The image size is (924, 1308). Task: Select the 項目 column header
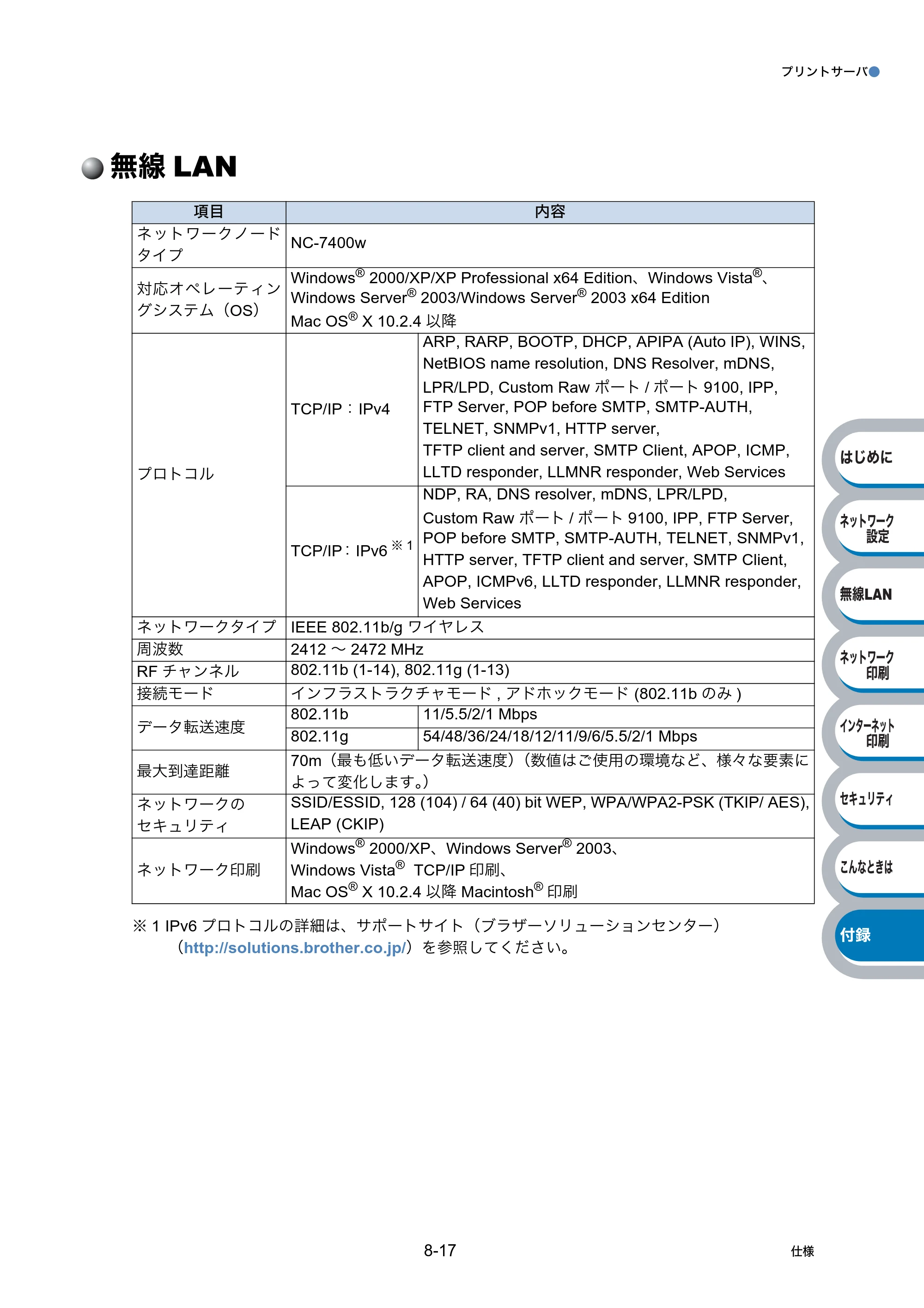point(208,212)
